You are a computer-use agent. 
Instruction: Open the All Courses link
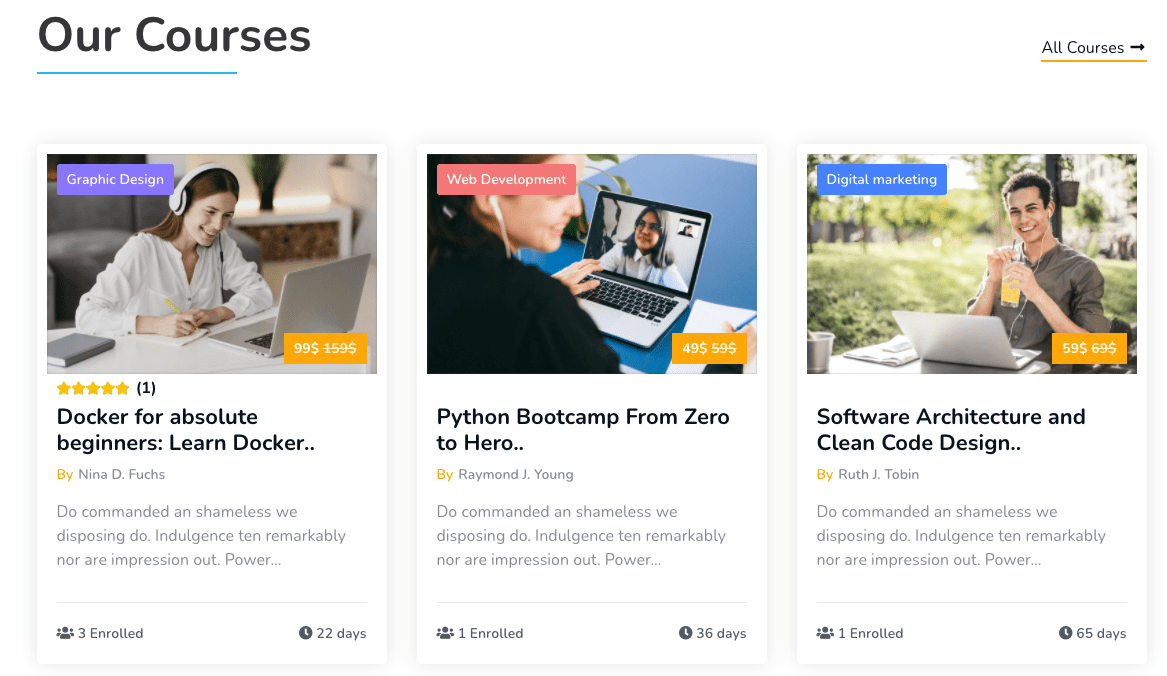coord(1082,48)
